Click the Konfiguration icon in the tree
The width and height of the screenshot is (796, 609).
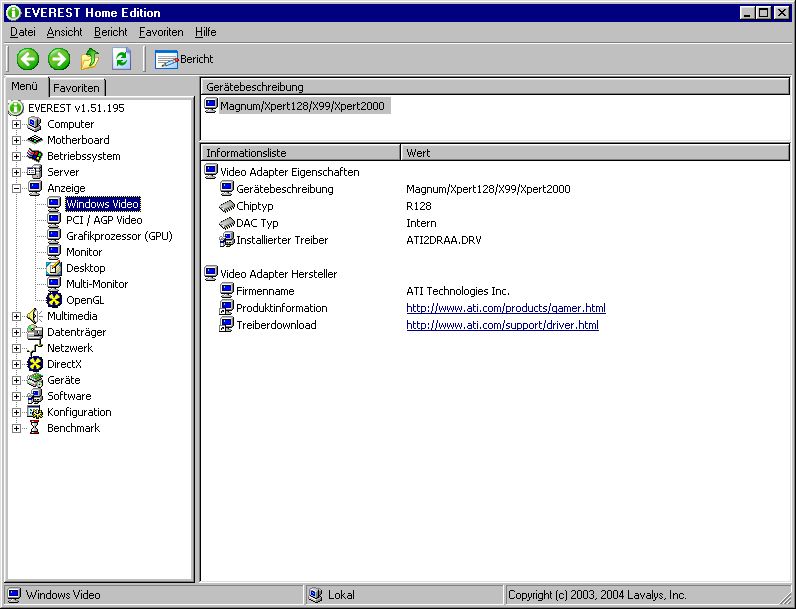[35, 412]
